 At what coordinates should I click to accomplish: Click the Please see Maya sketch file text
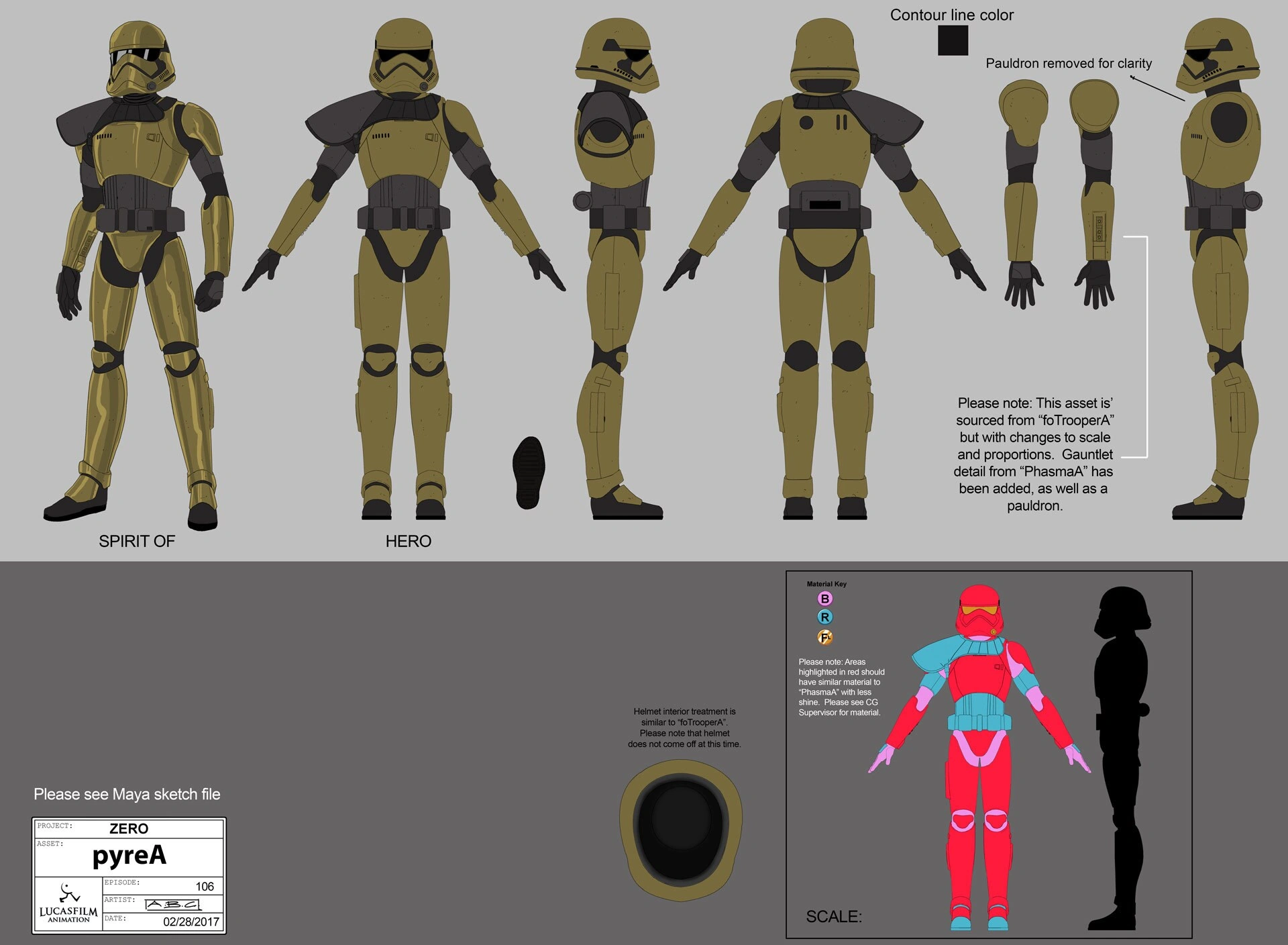point(127,794)
